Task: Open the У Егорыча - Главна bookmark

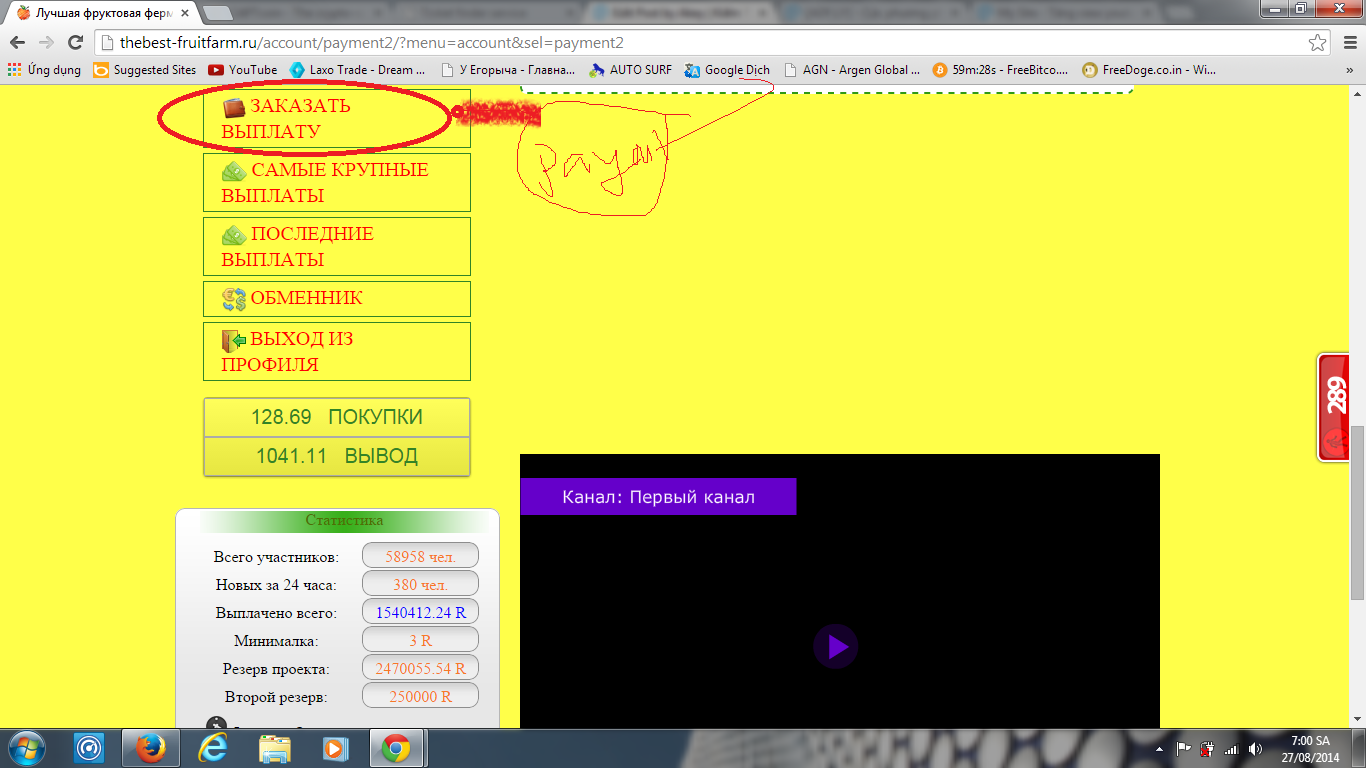Action: [x=507, y=70]
